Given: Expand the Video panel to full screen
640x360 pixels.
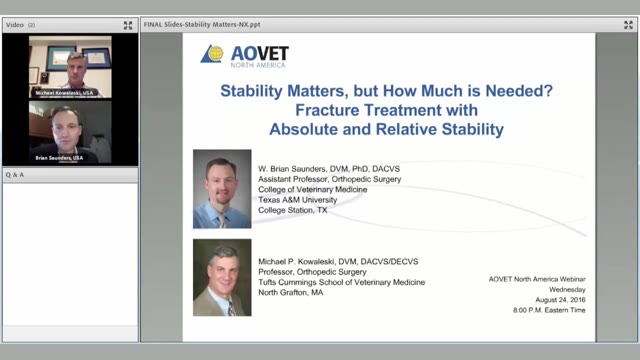Looking at the screenshot, I should (x=128, y=25).
